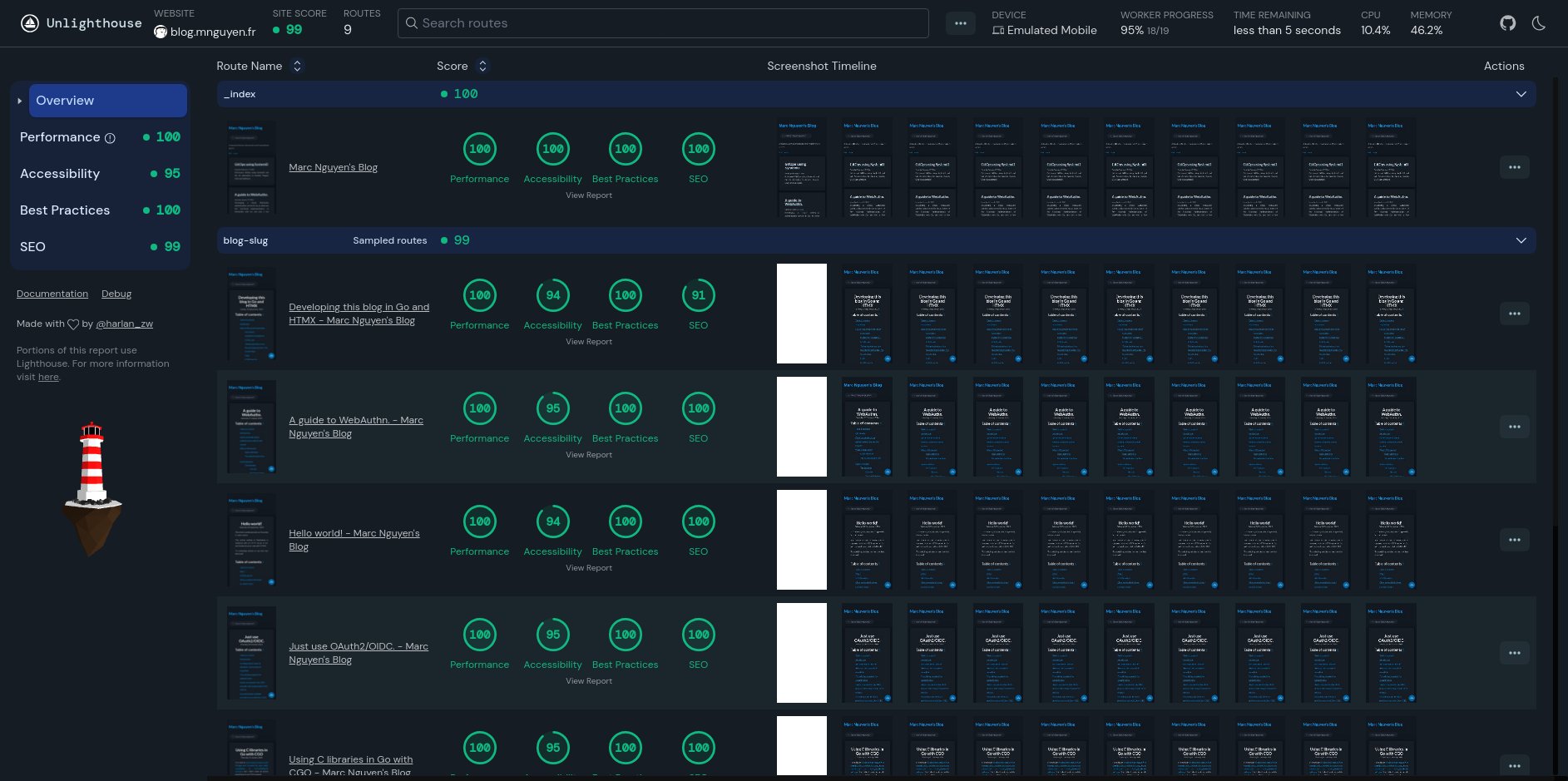This screenshot has height=781, width=1568.
Task: Click the Unlighthouse logo icon
Action: [x=30, y=23]
